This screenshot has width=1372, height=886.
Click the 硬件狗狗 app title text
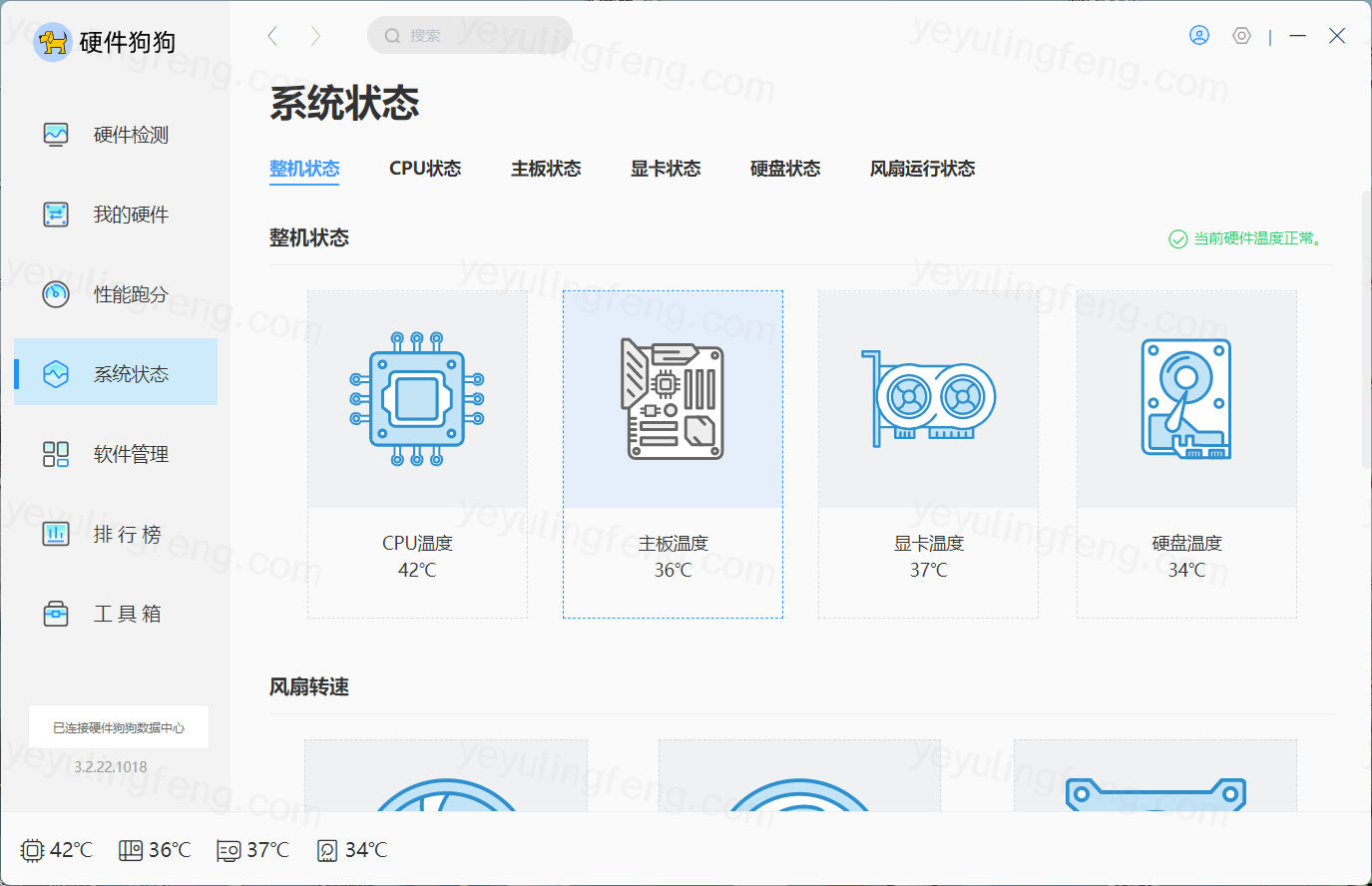(128, 42)
